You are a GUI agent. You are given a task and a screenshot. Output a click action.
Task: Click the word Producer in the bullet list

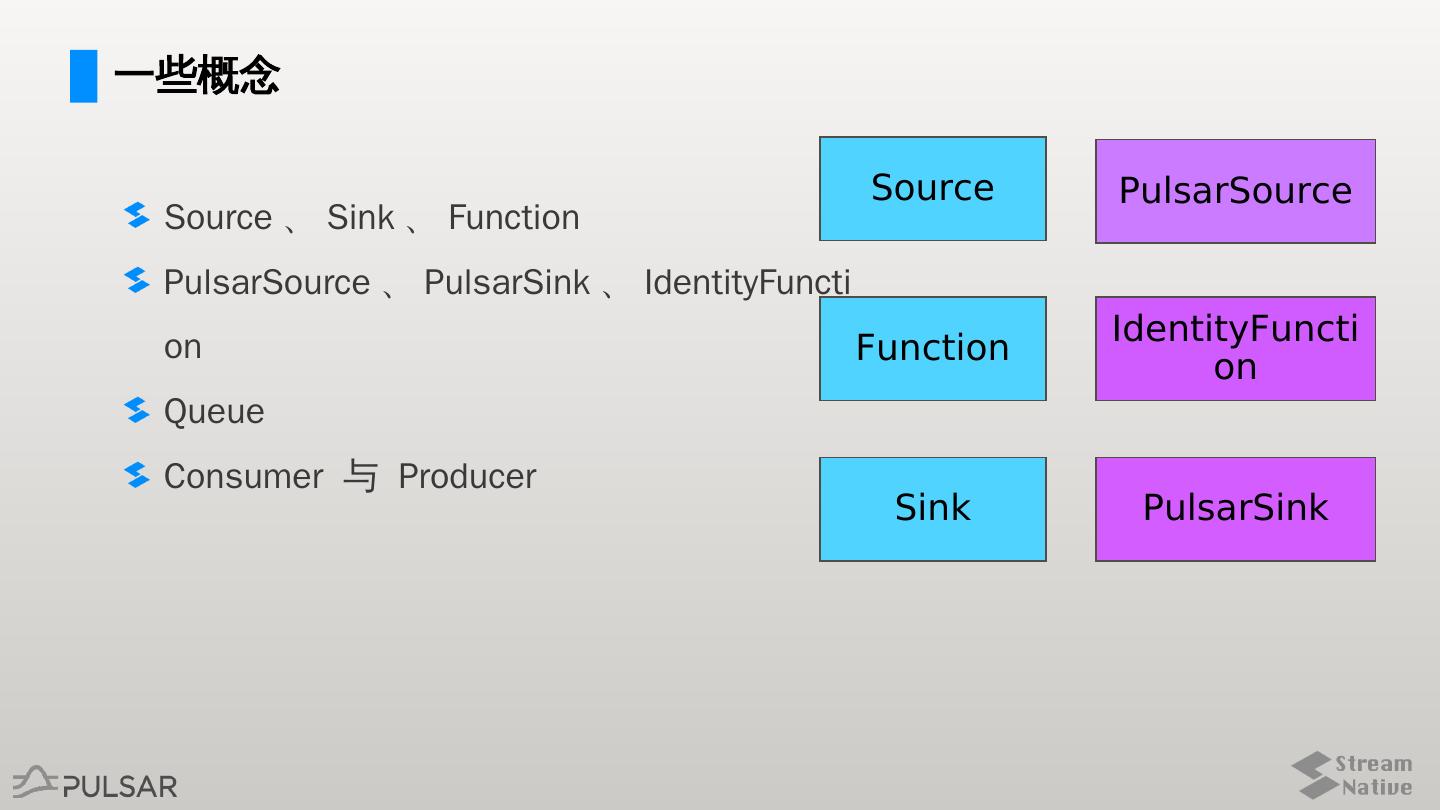point(467,476)
